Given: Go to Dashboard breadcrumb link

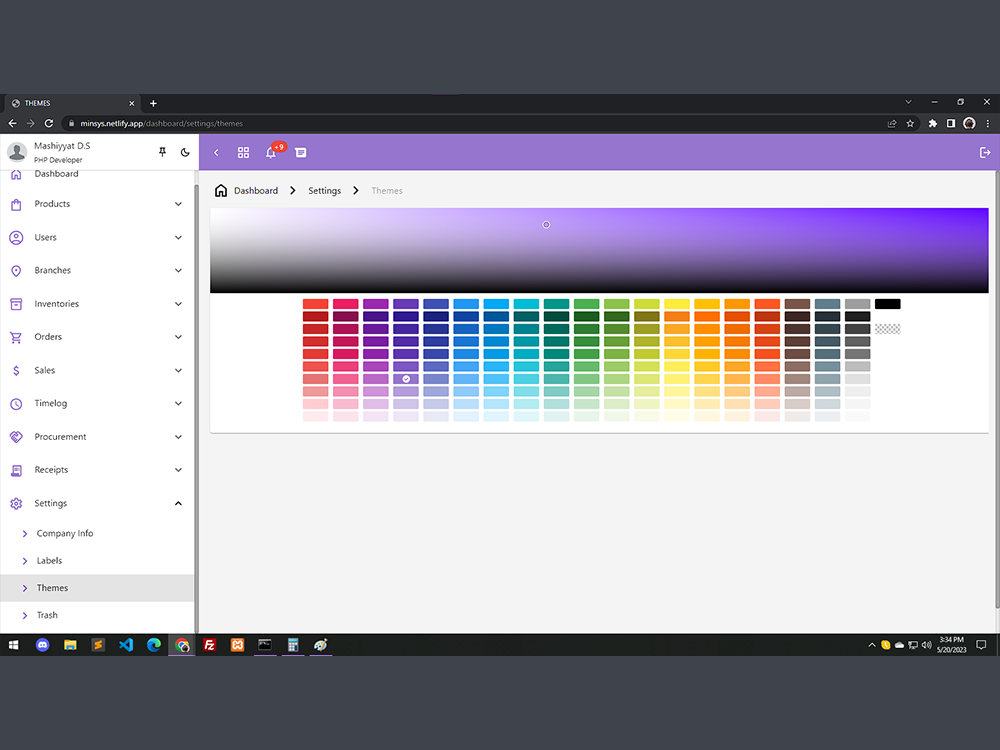Looking at the screenshot, I should pos(256,191).
